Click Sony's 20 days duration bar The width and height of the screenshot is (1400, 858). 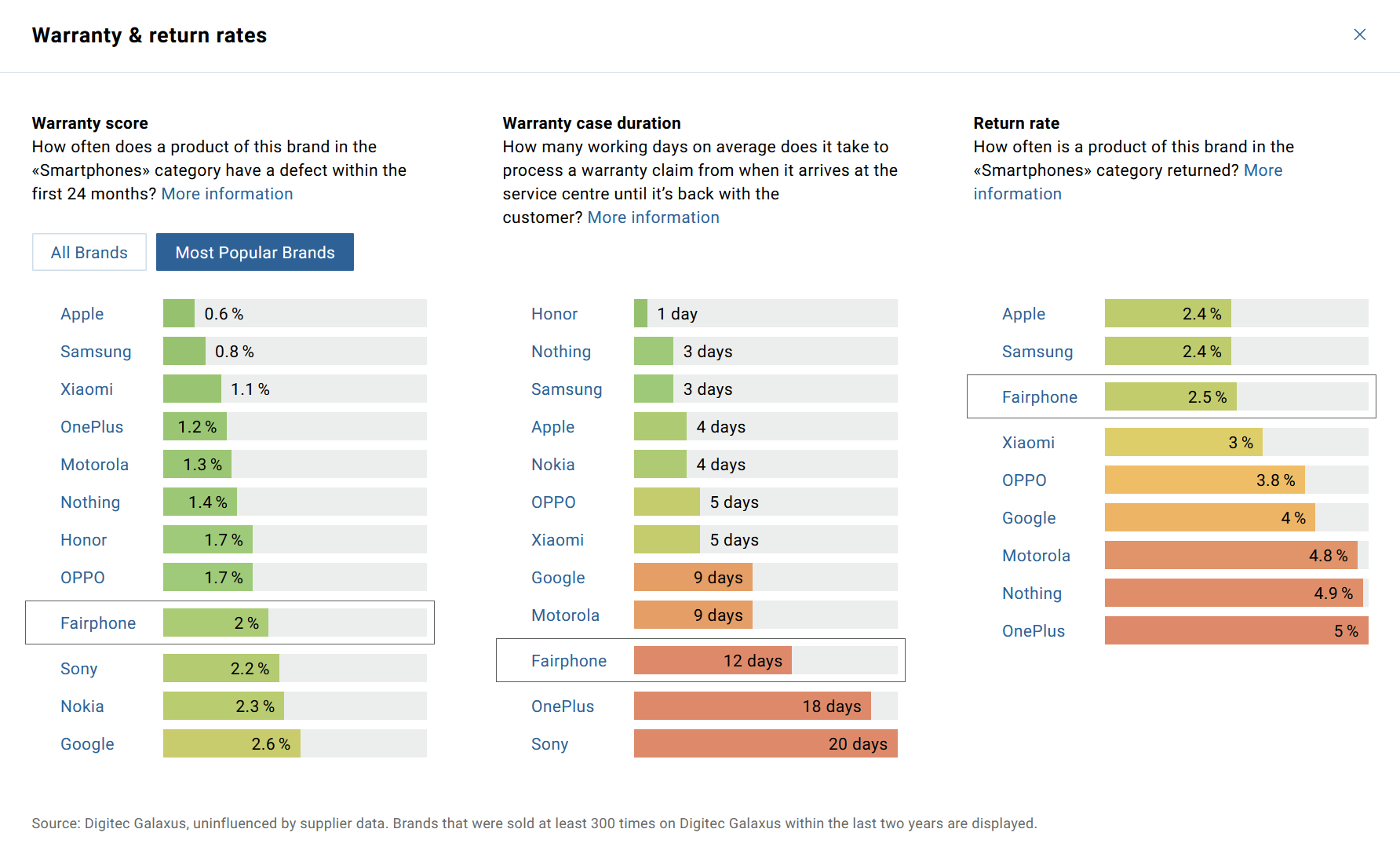[x=765, y=744]
